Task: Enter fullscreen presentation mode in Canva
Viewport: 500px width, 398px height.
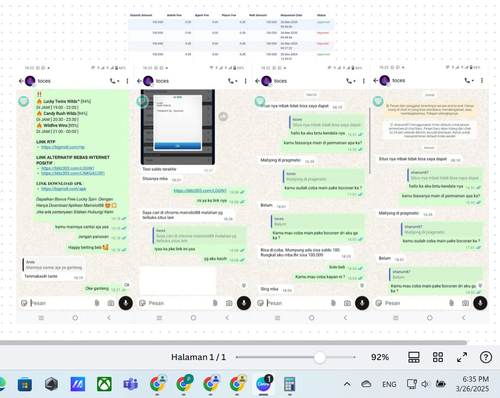Action: click(462, 357)
